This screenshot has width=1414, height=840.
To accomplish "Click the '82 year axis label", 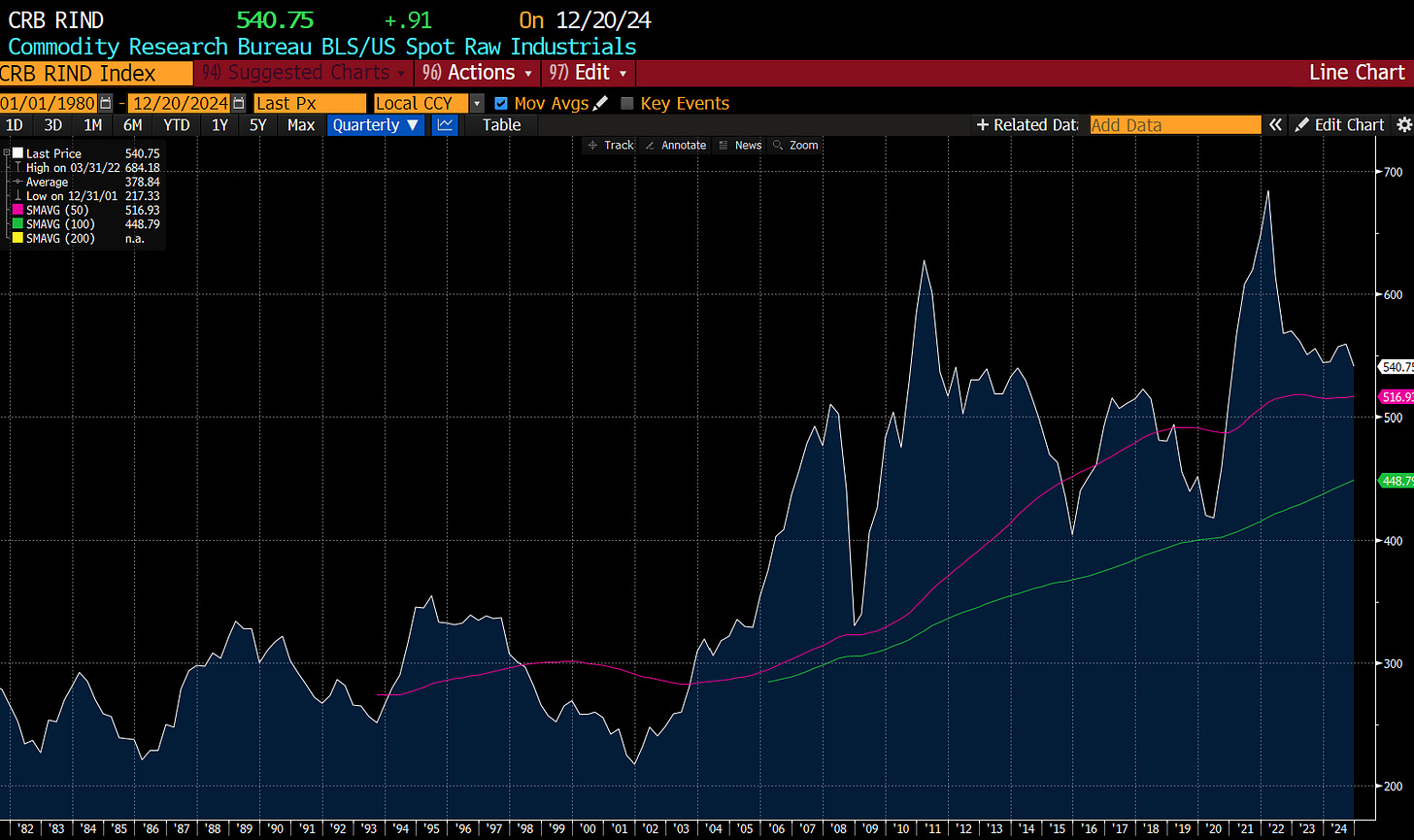I will 24,828.
